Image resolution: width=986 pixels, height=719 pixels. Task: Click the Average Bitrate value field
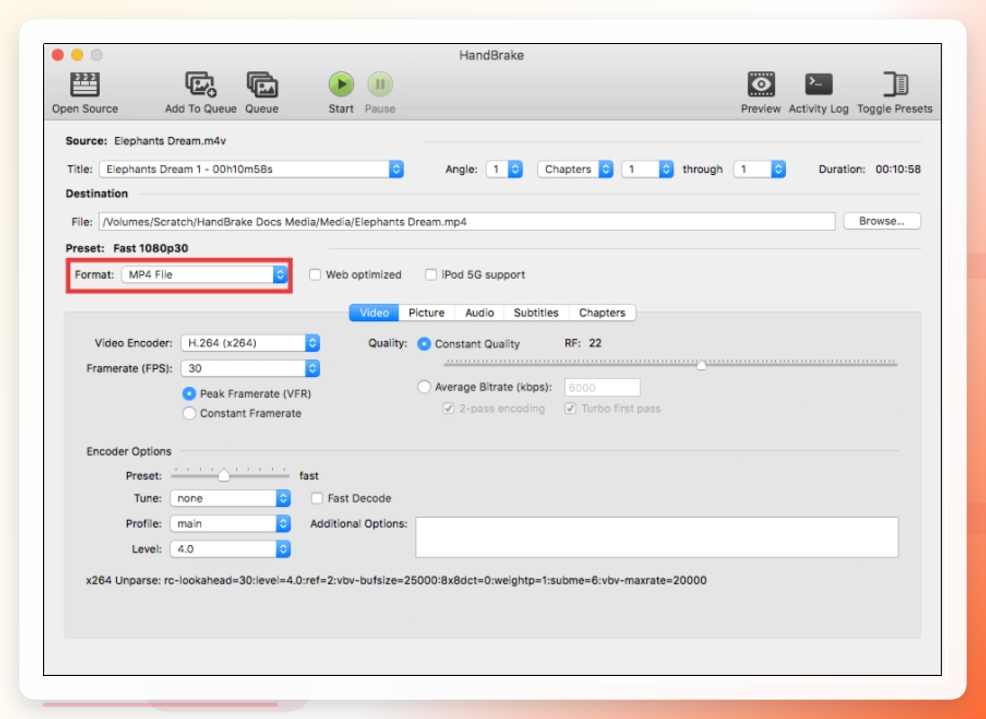tap(602, 387)
